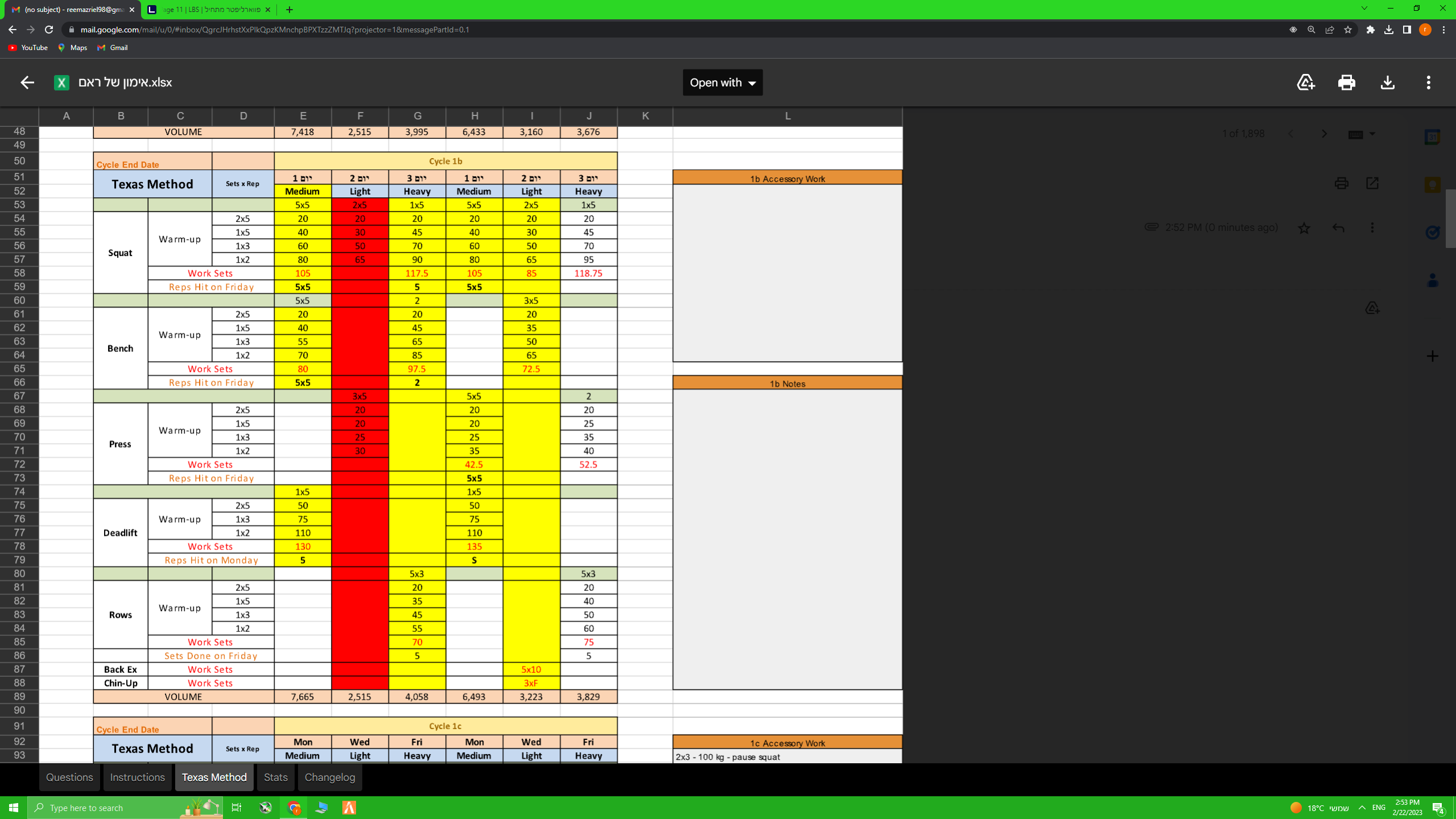Select column E header
The width and height of the screenshot is (1456, 819).
click(x=303, y=116)
